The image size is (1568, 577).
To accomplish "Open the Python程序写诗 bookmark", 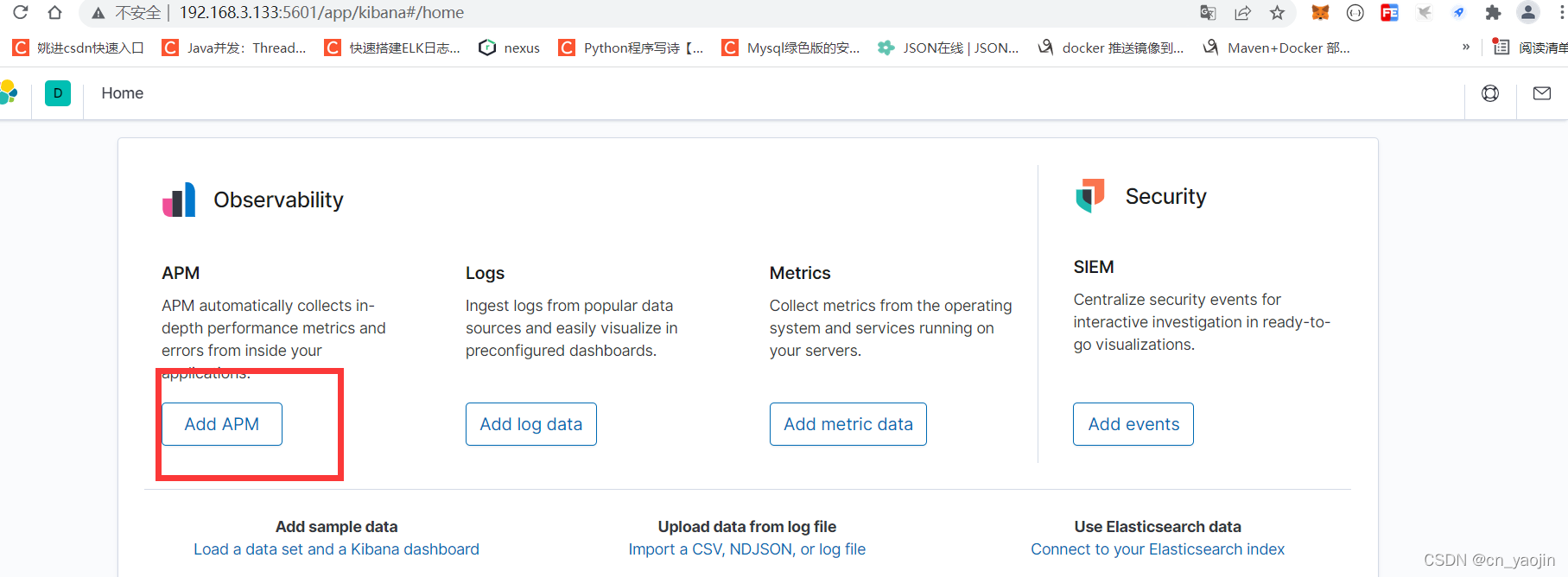I will click(632, 48).
